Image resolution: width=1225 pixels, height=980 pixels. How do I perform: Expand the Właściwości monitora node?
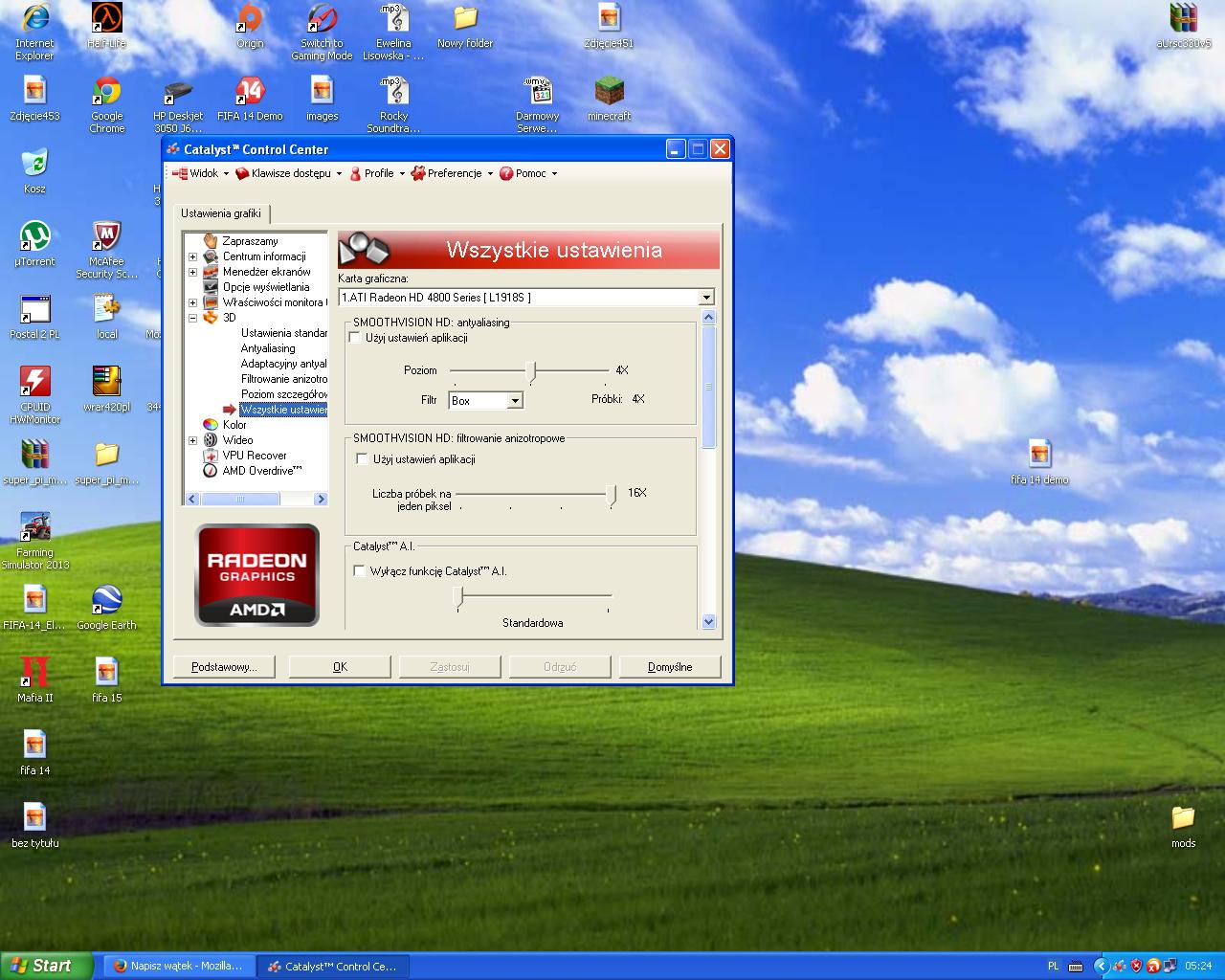192,302
